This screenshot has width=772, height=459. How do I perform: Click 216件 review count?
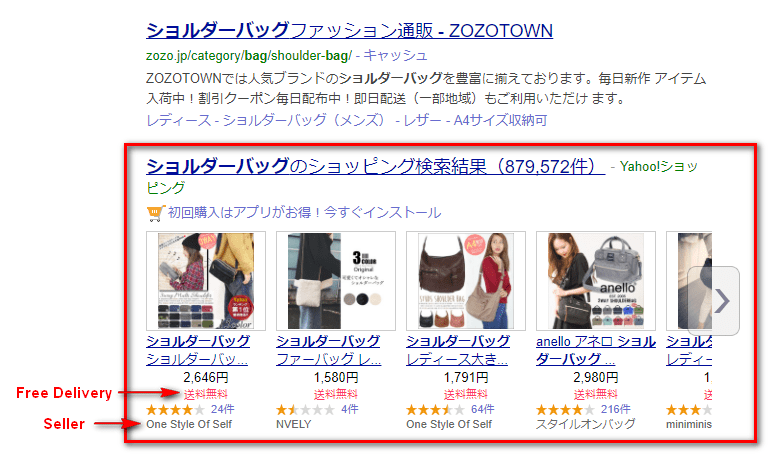point(615,409)
